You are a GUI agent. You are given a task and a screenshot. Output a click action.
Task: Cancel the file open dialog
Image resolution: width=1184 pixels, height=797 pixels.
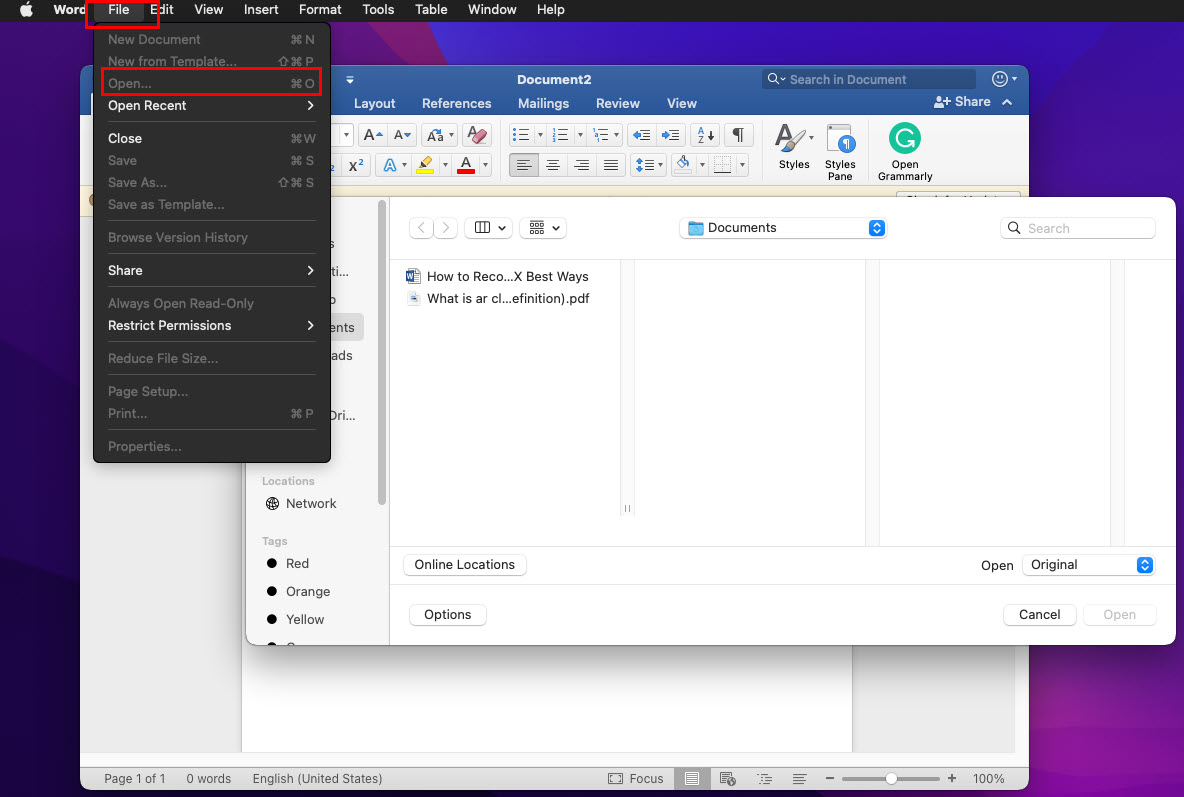[1039, 615]
